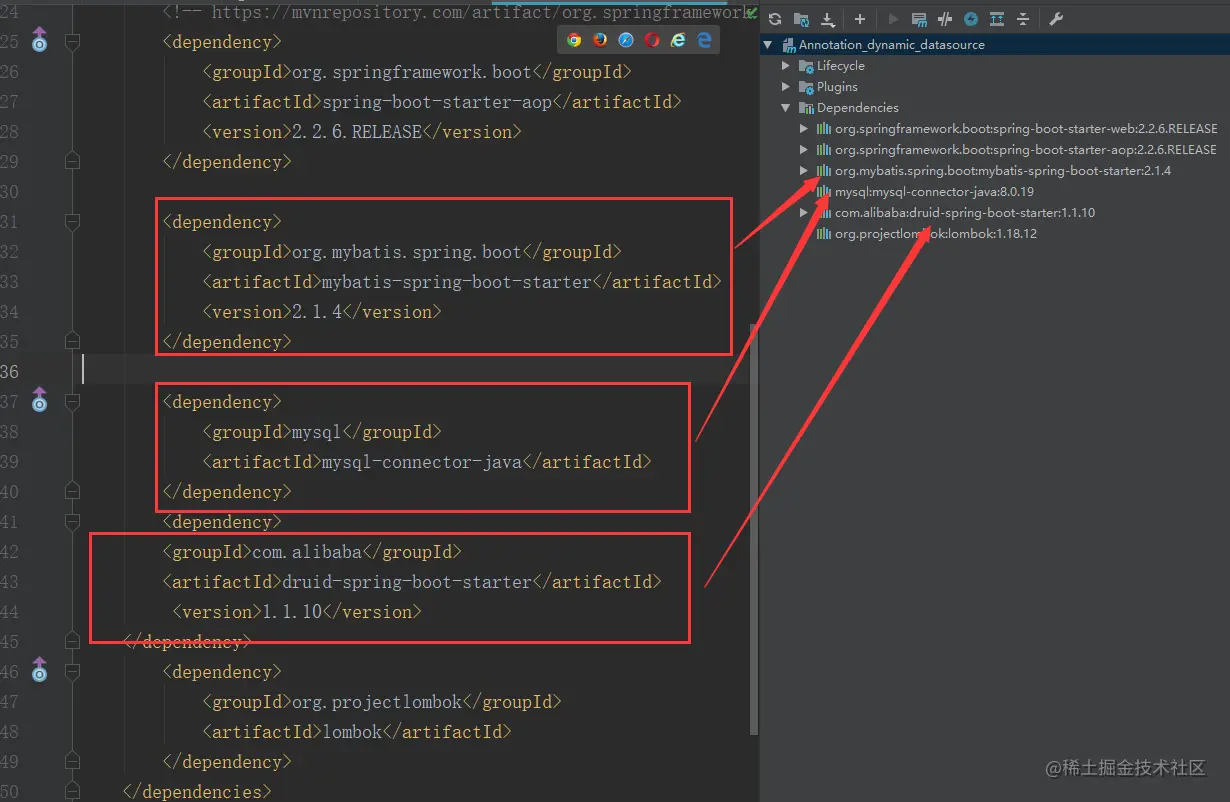Add a Maven project with plus icon

pyautogui.click(x=859, y=19)
